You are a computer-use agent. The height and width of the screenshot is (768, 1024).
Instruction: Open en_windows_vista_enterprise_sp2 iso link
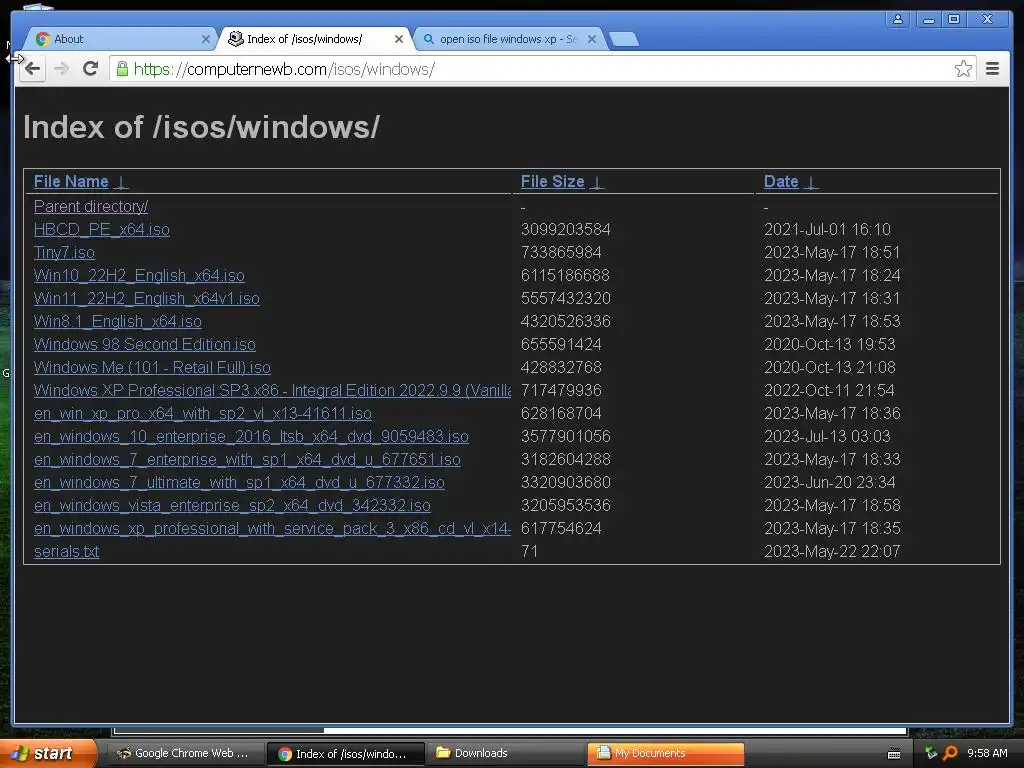pos(232,505)
